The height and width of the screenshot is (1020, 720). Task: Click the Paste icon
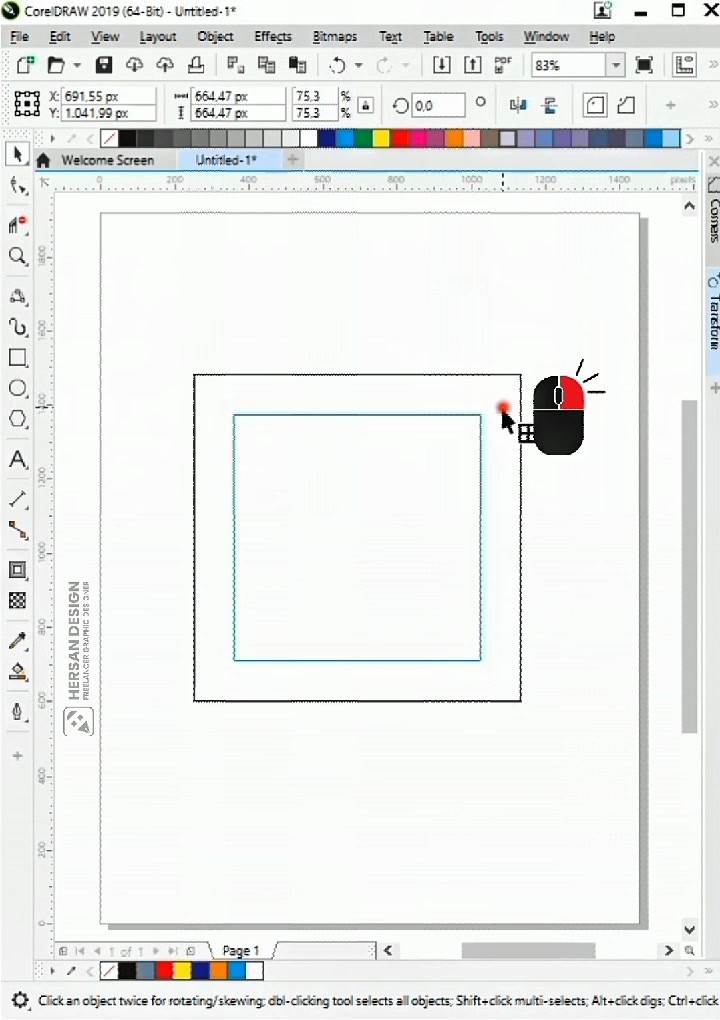297,65
